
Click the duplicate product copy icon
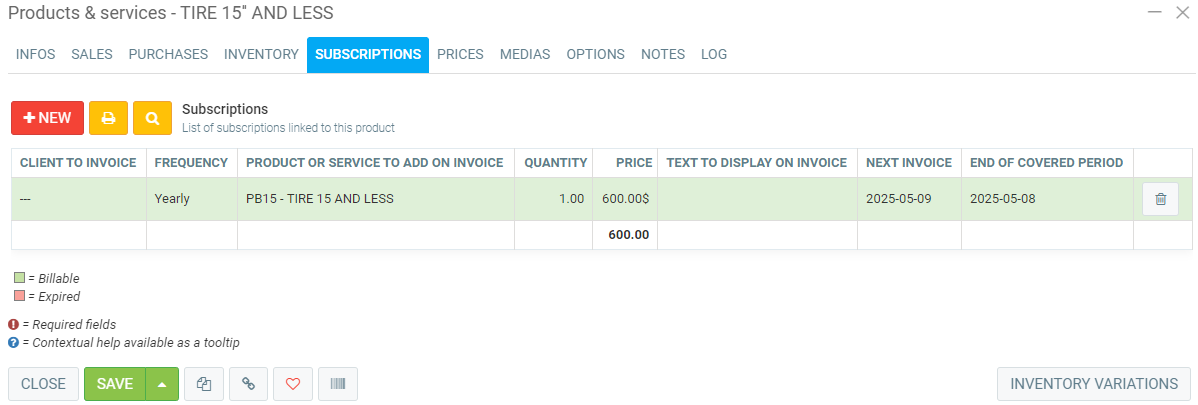(x=204, y=384)
